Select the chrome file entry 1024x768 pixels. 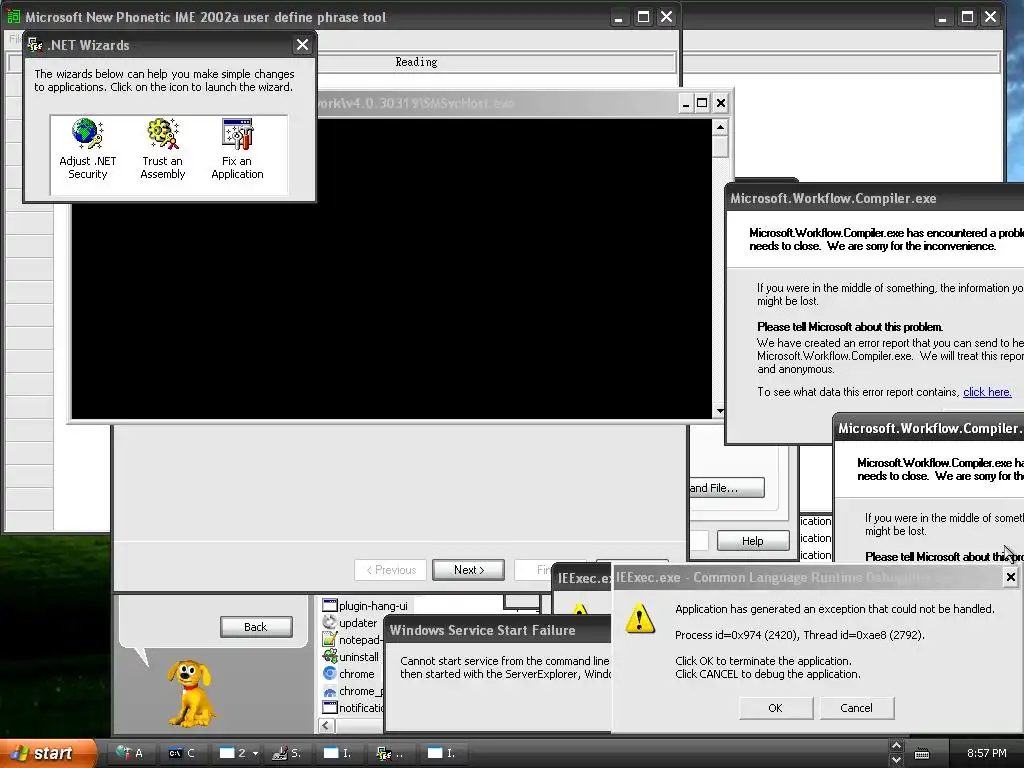point(349,674)
